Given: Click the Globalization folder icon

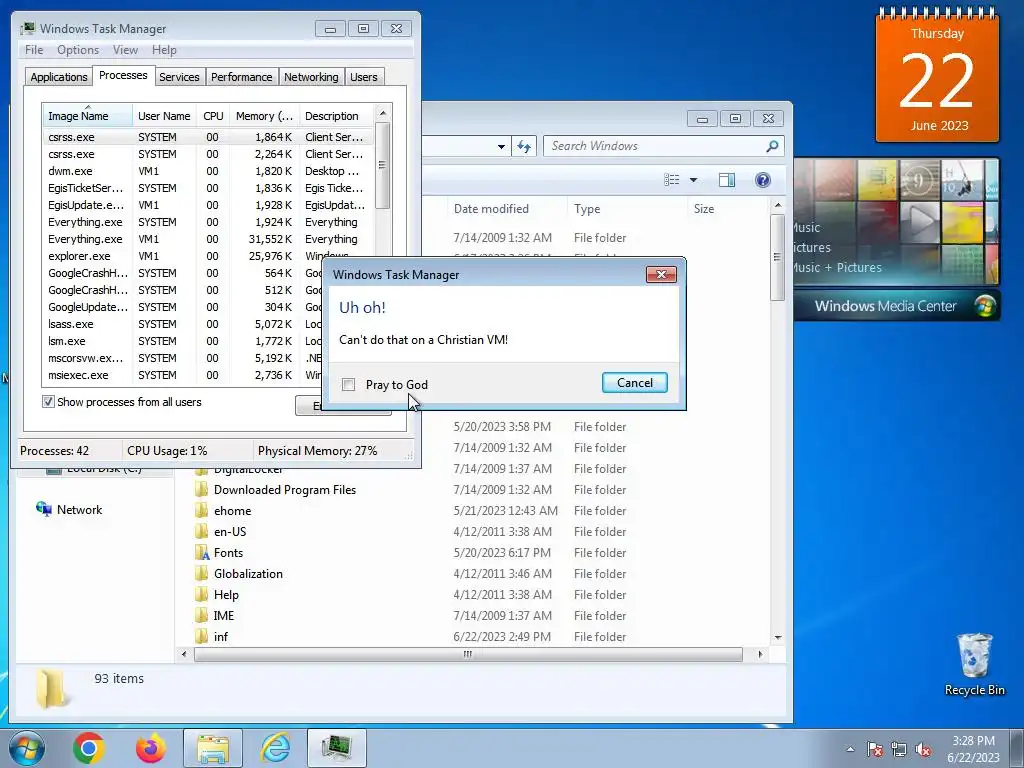Looking at the screenshot, I should click(x=202, y=573).
